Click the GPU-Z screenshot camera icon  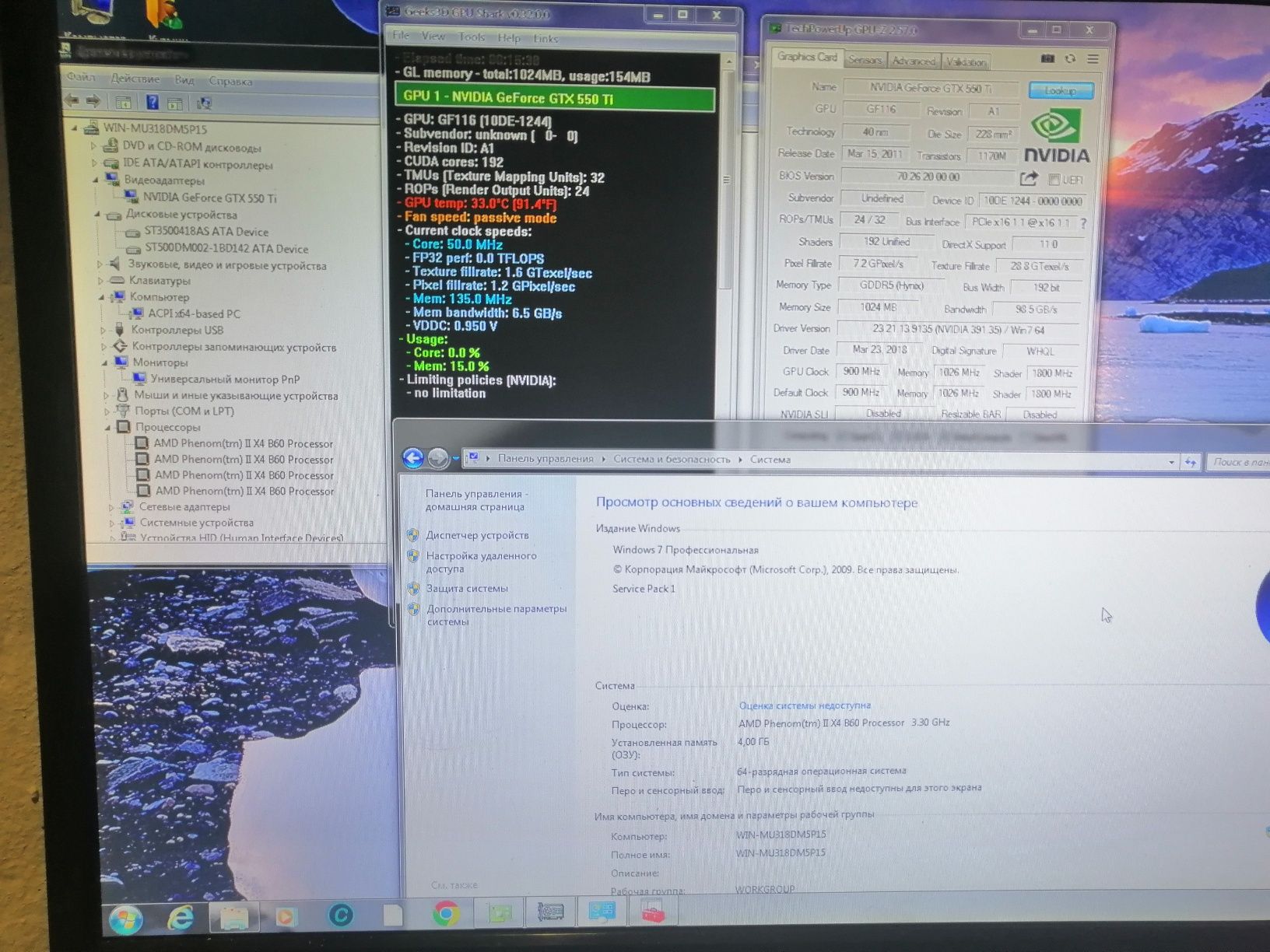[x=1048, y=58]
